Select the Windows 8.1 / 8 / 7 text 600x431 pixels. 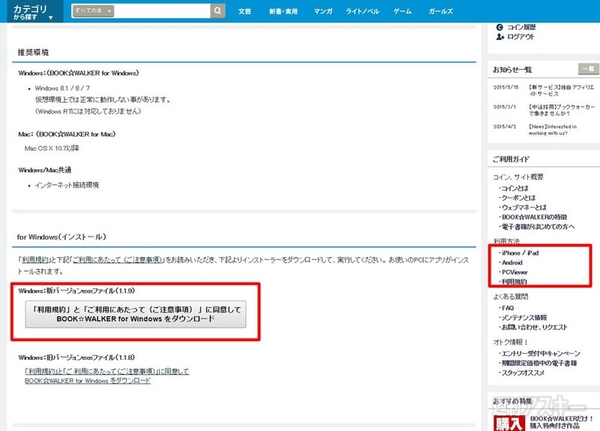[63, 88]
